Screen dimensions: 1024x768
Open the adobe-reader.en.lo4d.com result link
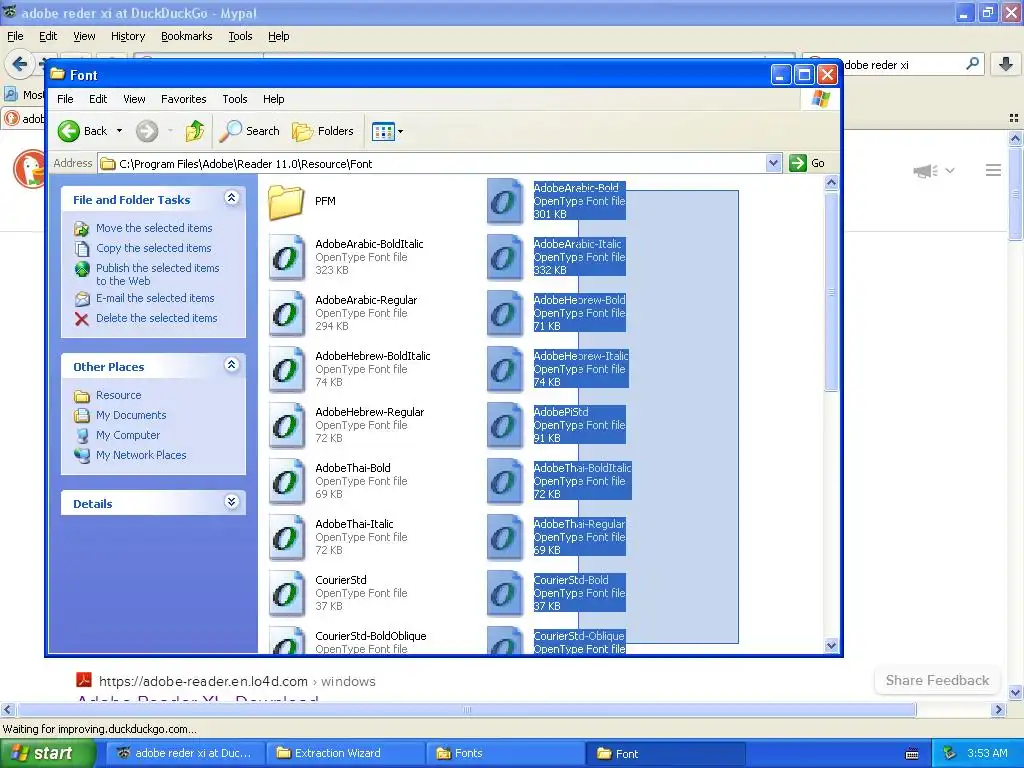click(203, 681)
